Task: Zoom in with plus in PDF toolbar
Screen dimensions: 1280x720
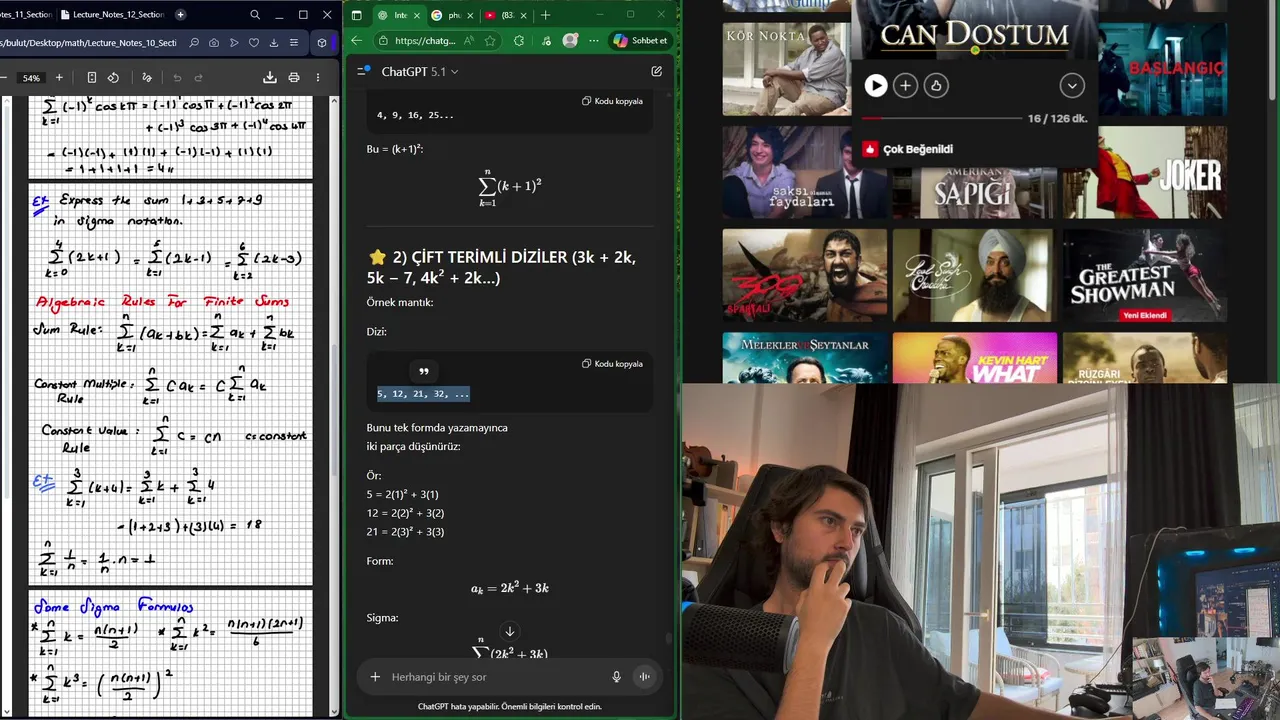Action: (59, 78)
